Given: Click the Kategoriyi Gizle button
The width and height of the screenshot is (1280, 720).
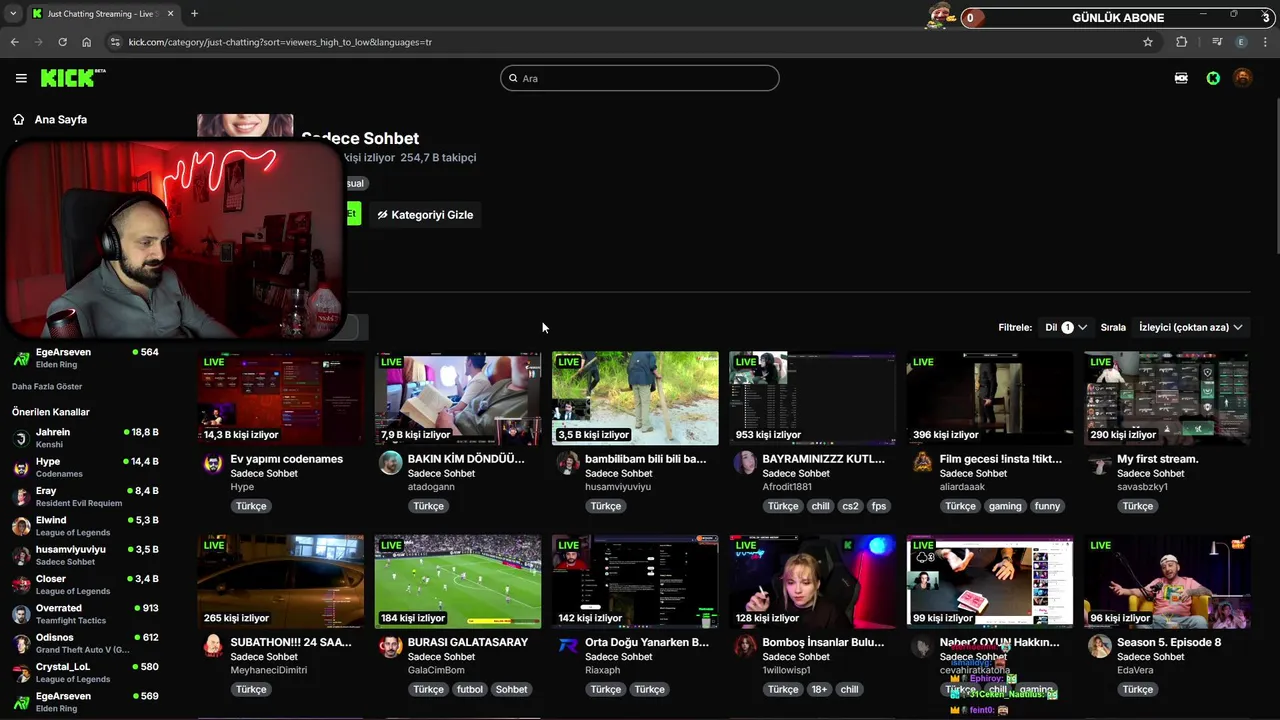Looking at the screenshot, I should [425, 215].
